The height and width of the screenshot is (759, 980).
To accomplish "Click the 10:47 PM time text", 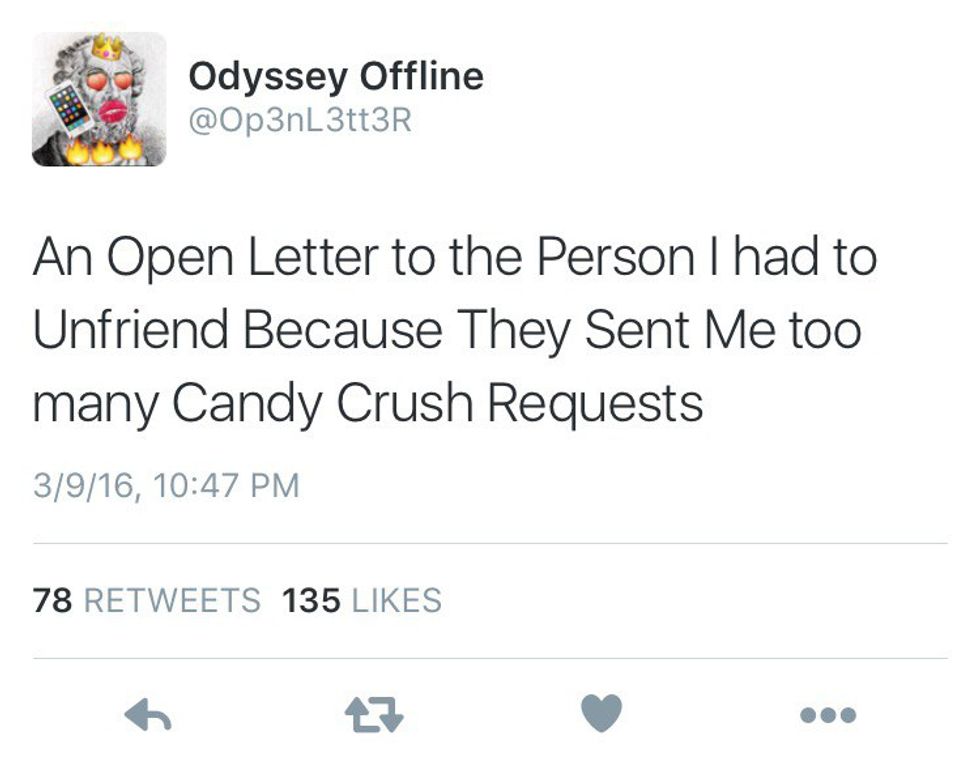I will point(228,486).
